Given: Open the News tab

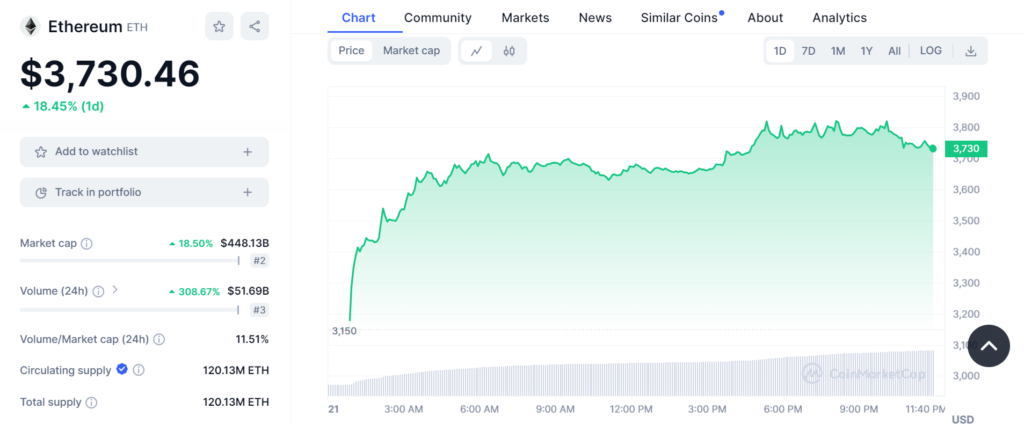Looking at the screenshot, I should 595,18.
